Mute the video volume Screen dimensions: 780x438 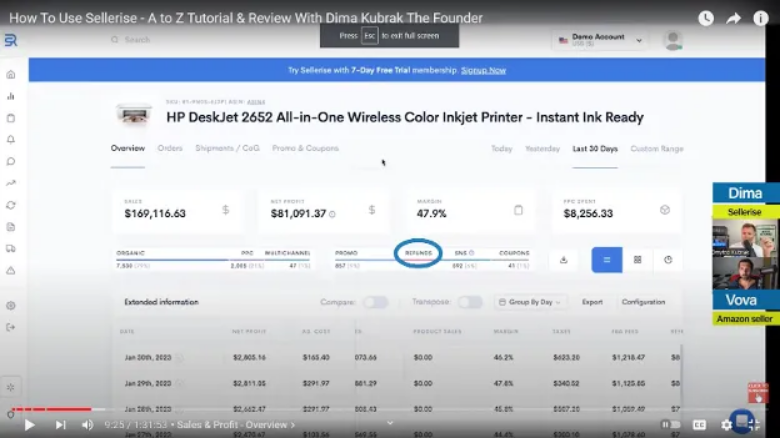click(x=88, y=425)
